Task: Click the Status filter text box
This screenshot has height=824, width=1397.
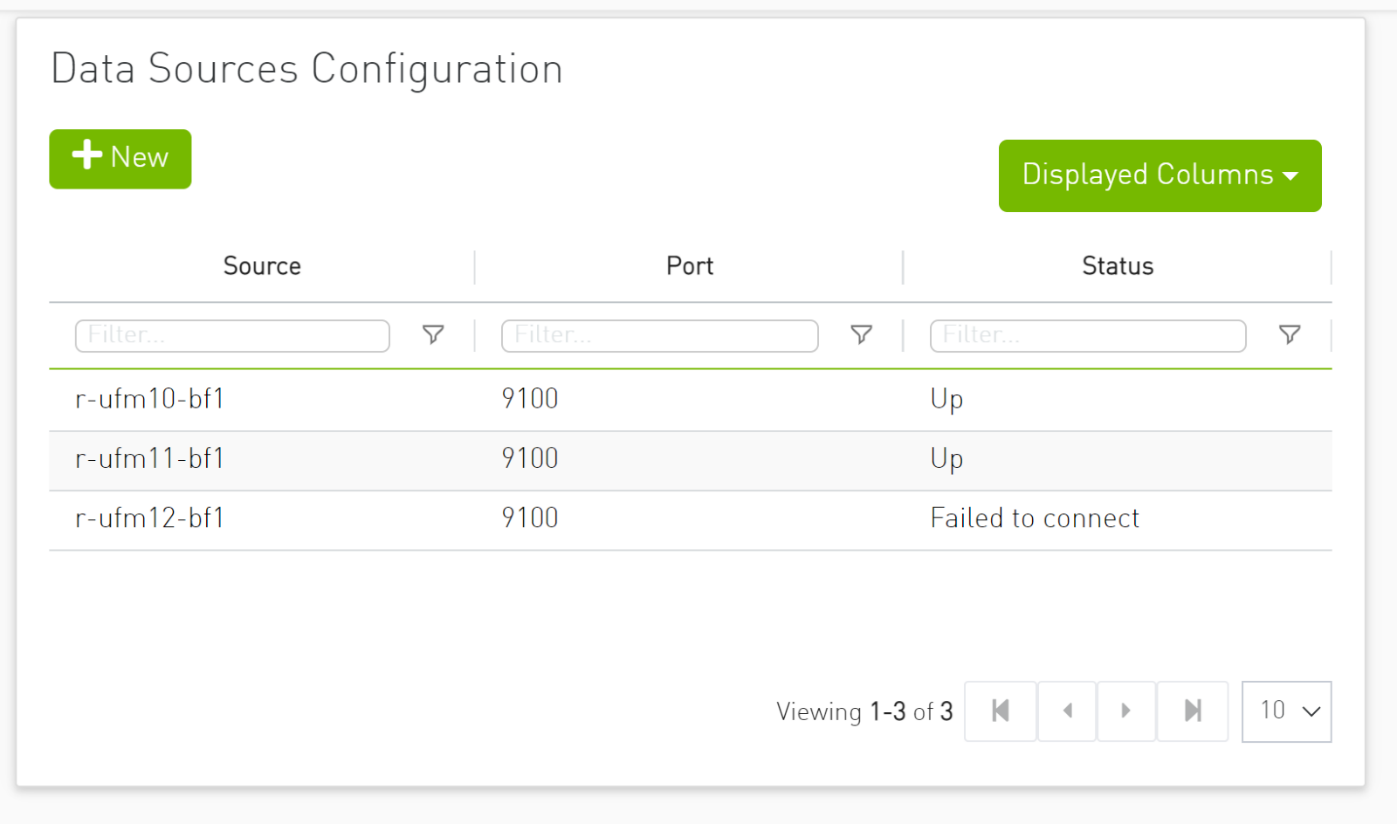Action: [x=1087, y=335]
